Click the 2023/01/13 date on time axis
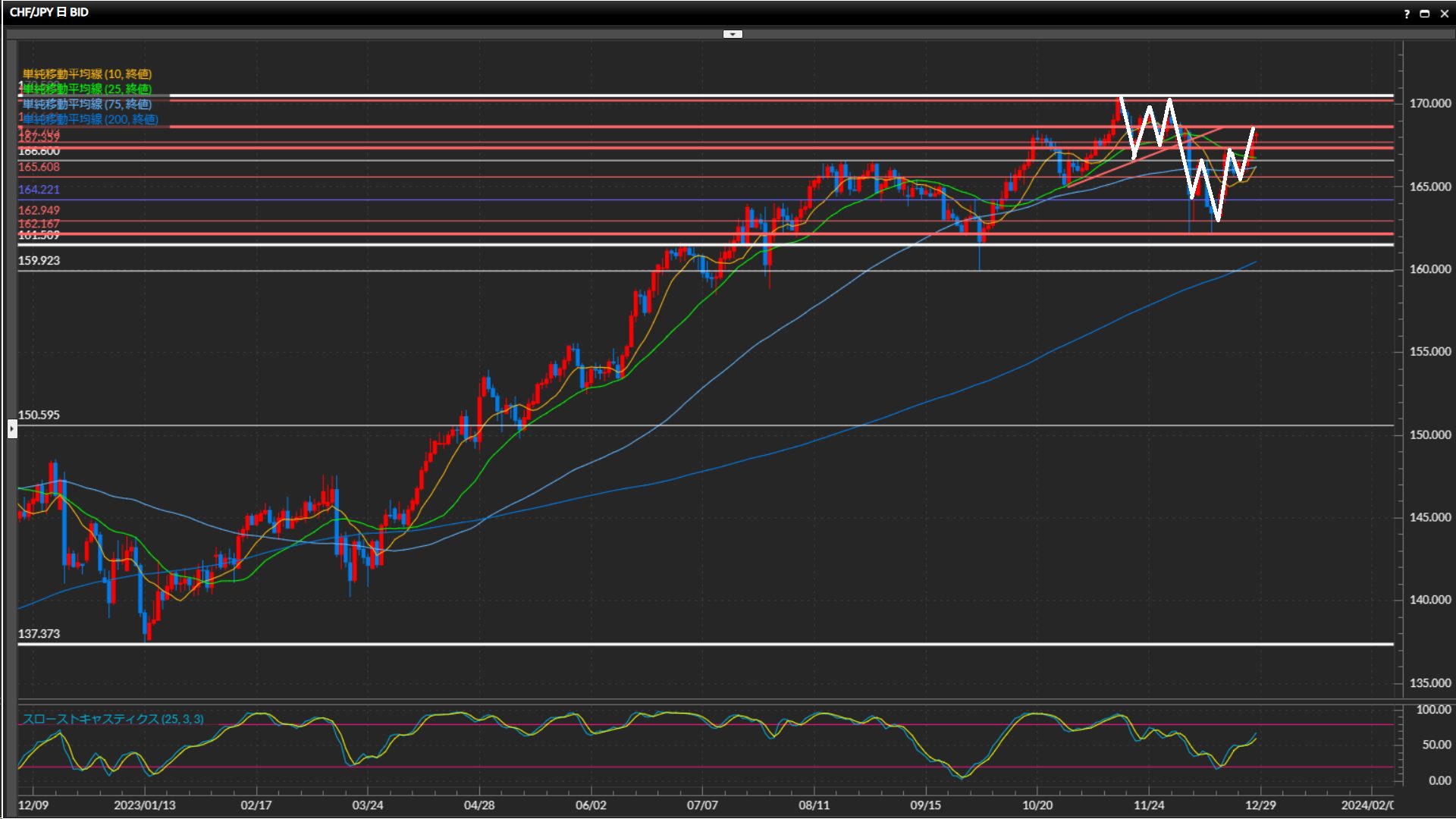This screenshot has width=1456, height=819. tap(144, 805)
